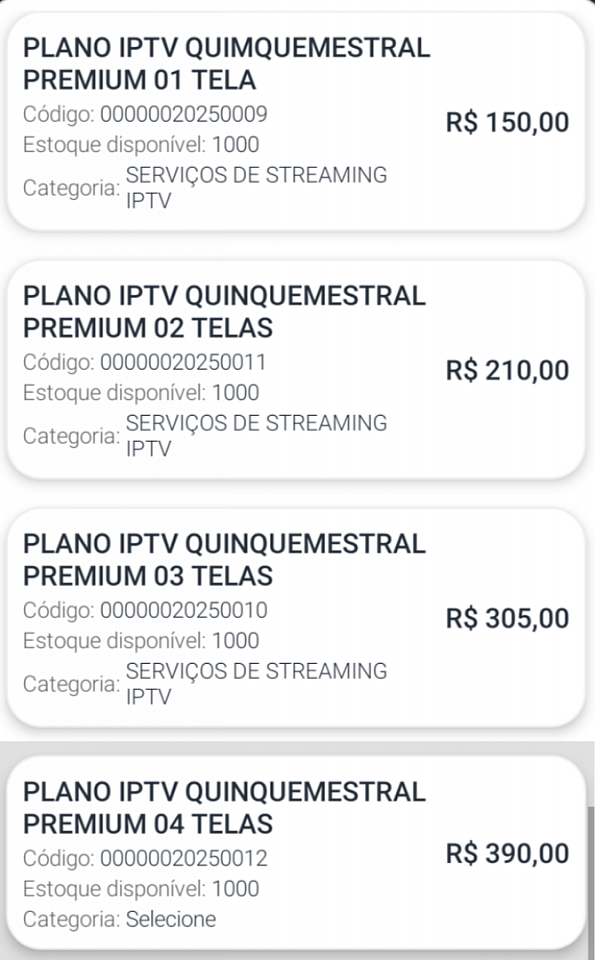
Task: Click the category value of the 01 Tela plan
Action: 256,187
